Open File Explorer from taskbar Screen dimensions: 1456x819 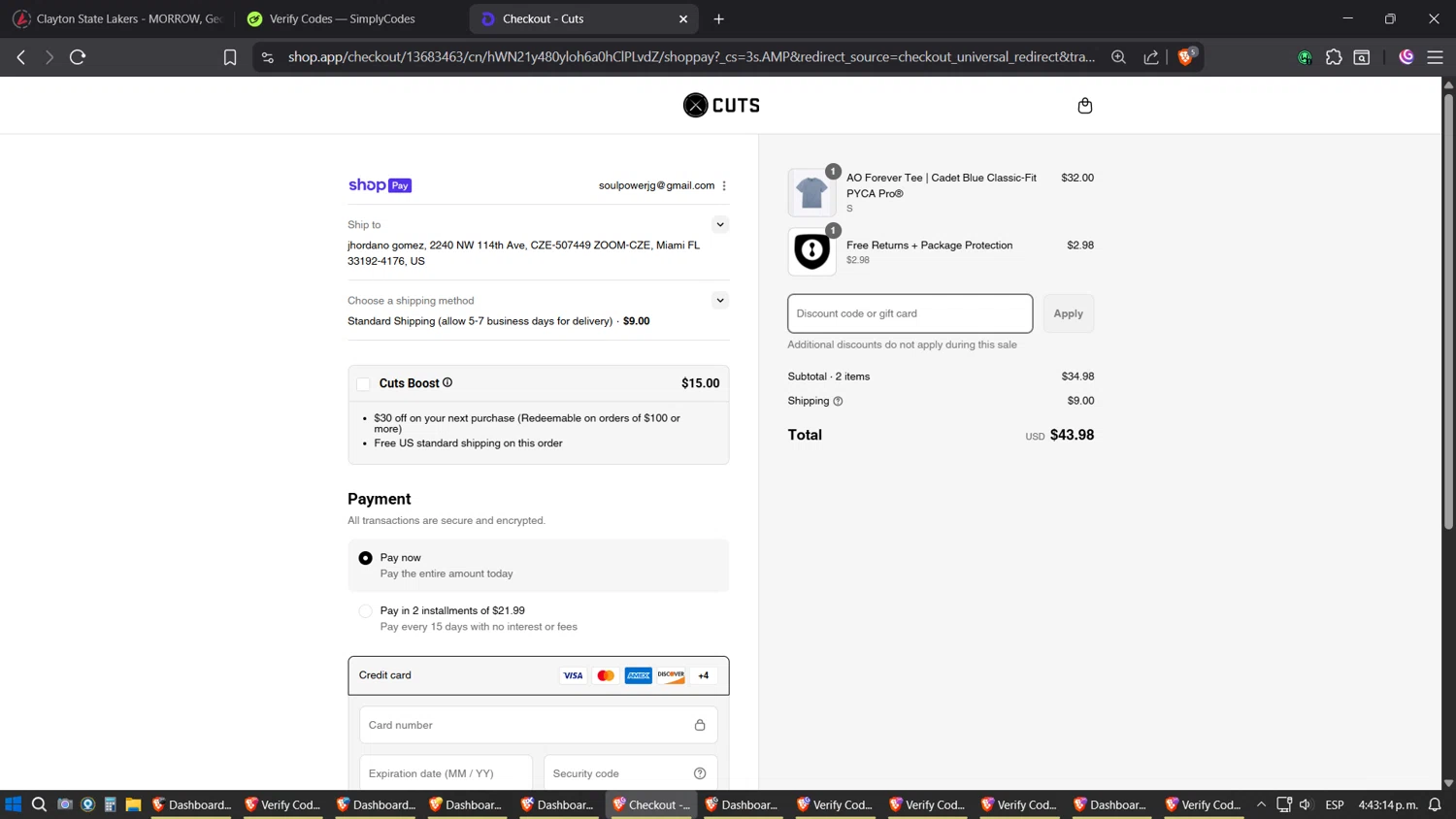133,804
